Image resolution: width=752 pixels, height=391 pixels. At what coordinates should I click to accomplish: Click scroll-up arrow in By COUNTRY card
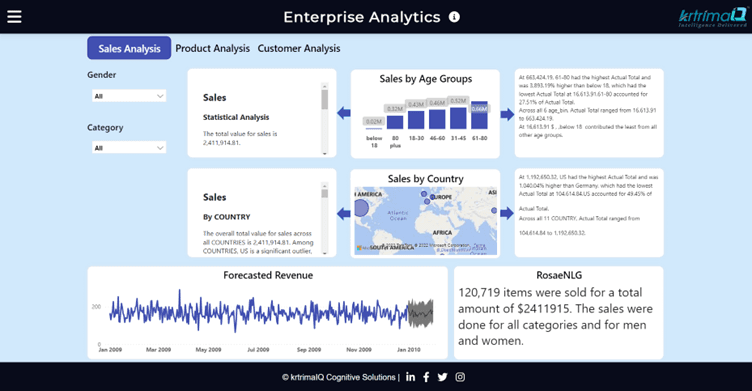click(x=325, y=186)
